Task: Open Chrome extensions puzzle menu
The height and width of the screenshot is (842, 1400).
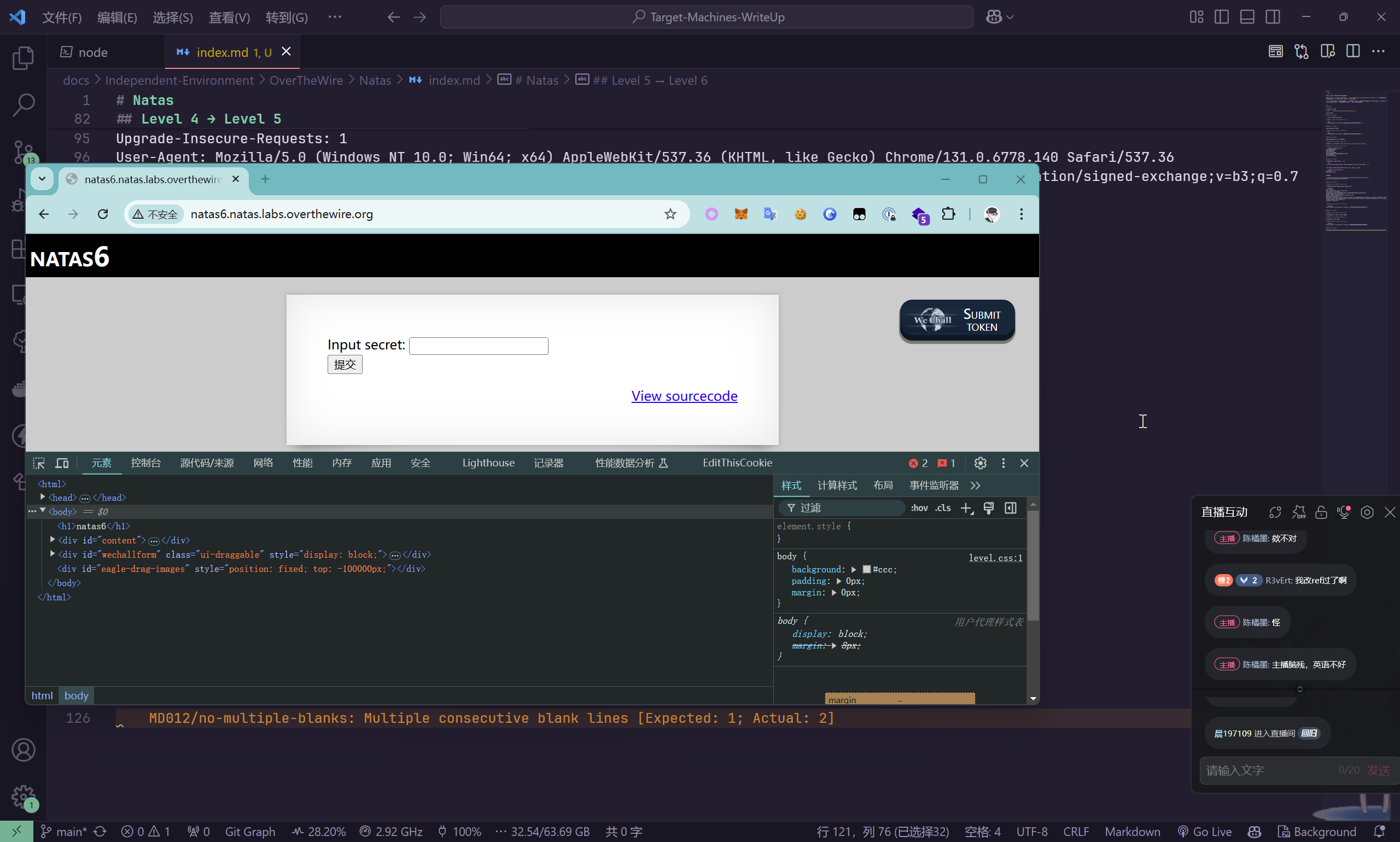Action: pos(948,214)
